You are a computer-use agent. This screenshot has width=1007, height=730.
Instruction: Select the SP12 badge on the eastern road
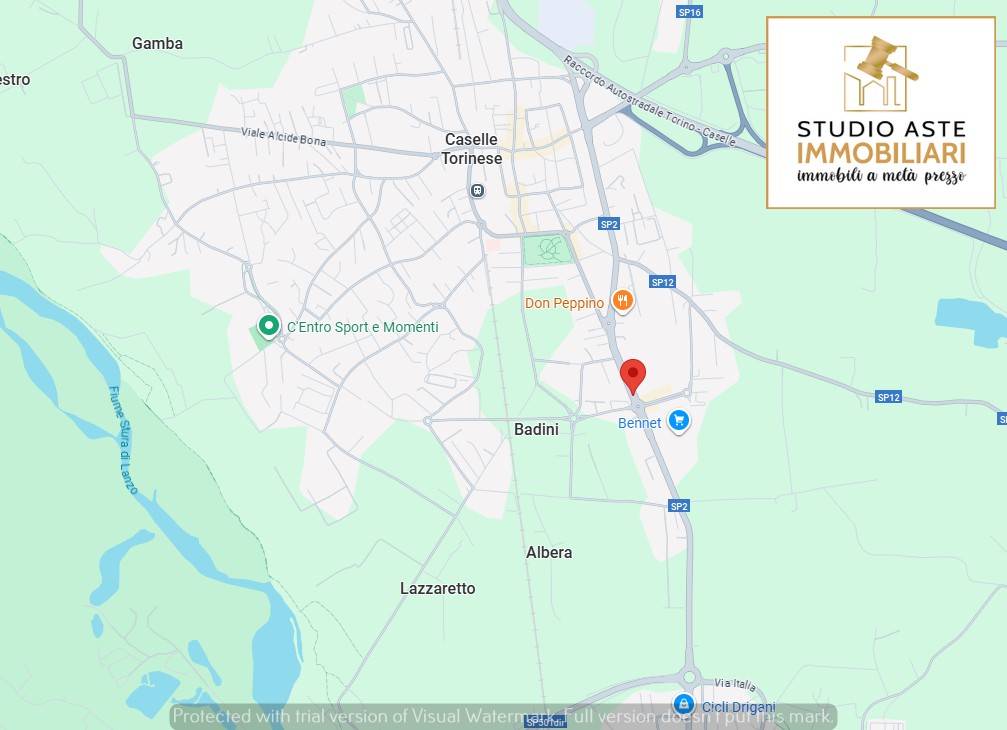[x=888, y=397]
